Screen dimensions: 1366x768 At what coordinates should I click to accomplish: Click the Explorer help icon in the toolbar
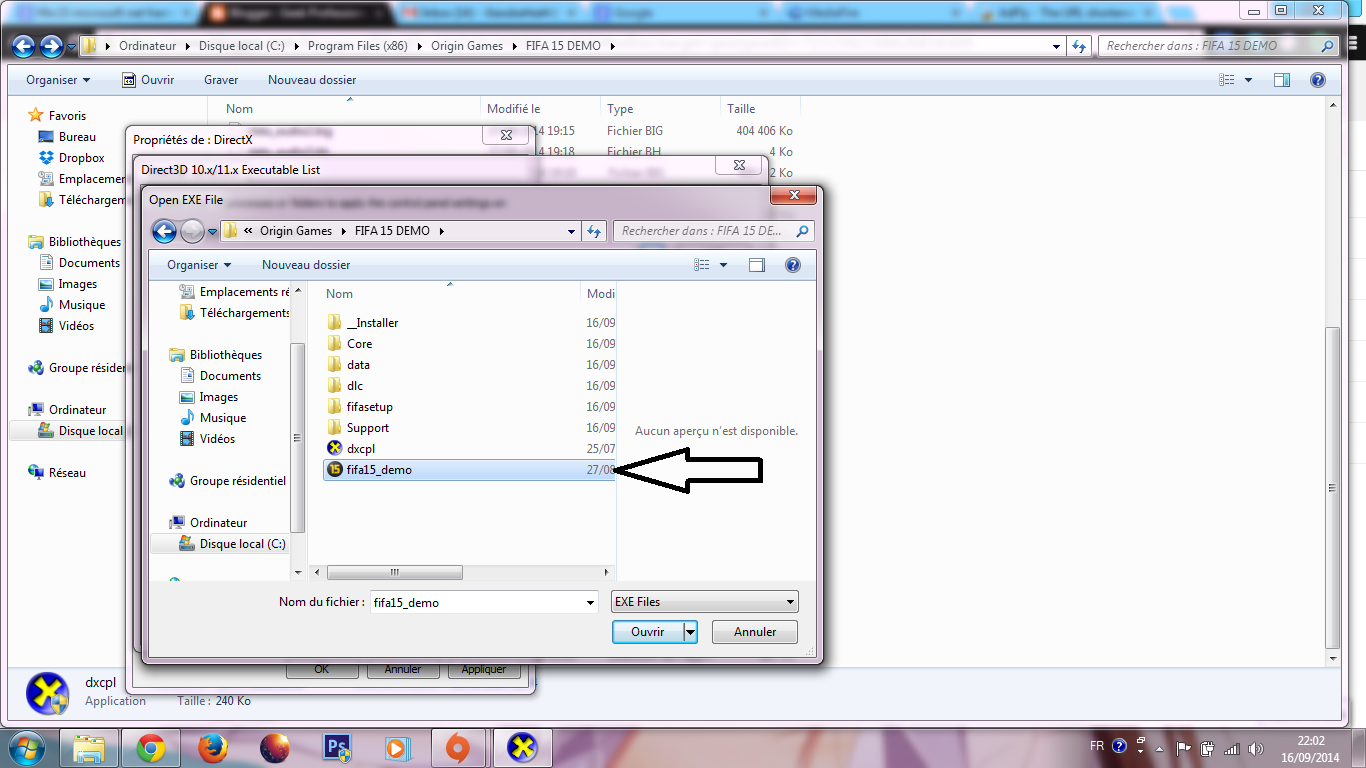click(1318, 80)
